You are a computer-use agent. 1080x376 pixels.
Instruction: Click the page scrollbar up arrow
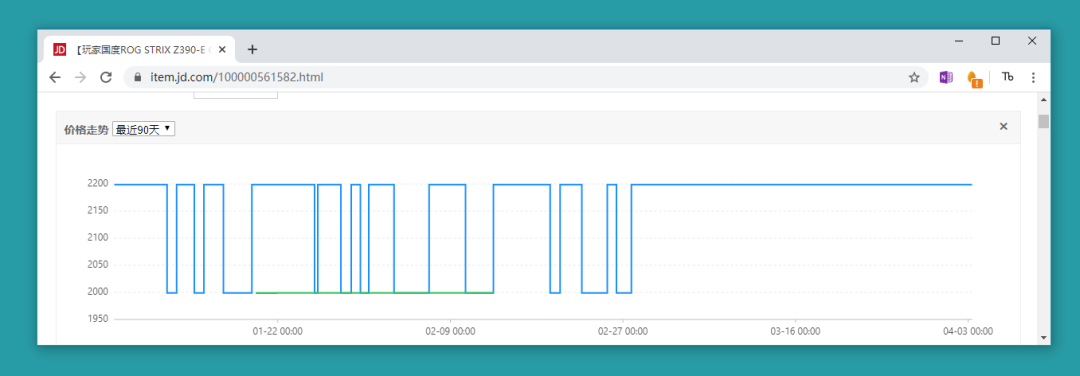click(1043, 100)
